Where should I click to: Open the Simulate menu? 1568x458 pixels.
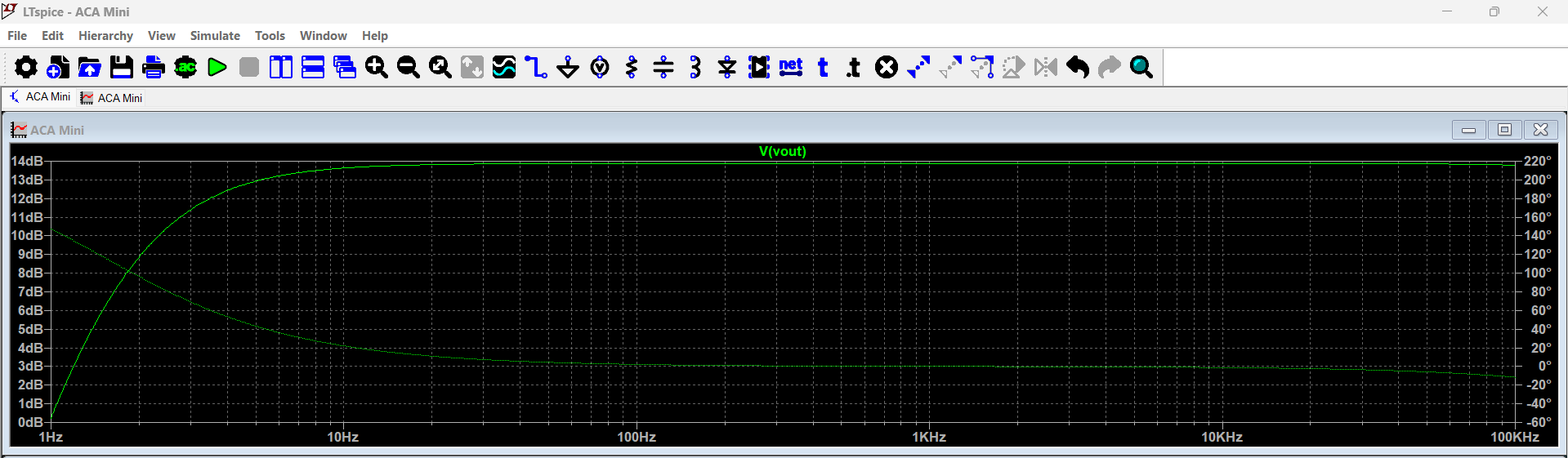215,36
